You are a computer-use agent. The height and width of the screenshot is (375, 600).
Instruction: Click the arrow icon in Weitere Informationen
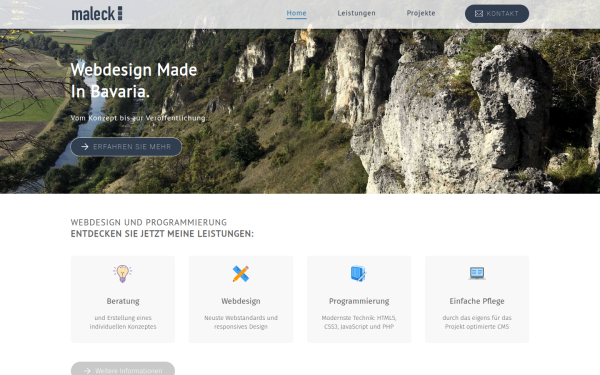87,371
